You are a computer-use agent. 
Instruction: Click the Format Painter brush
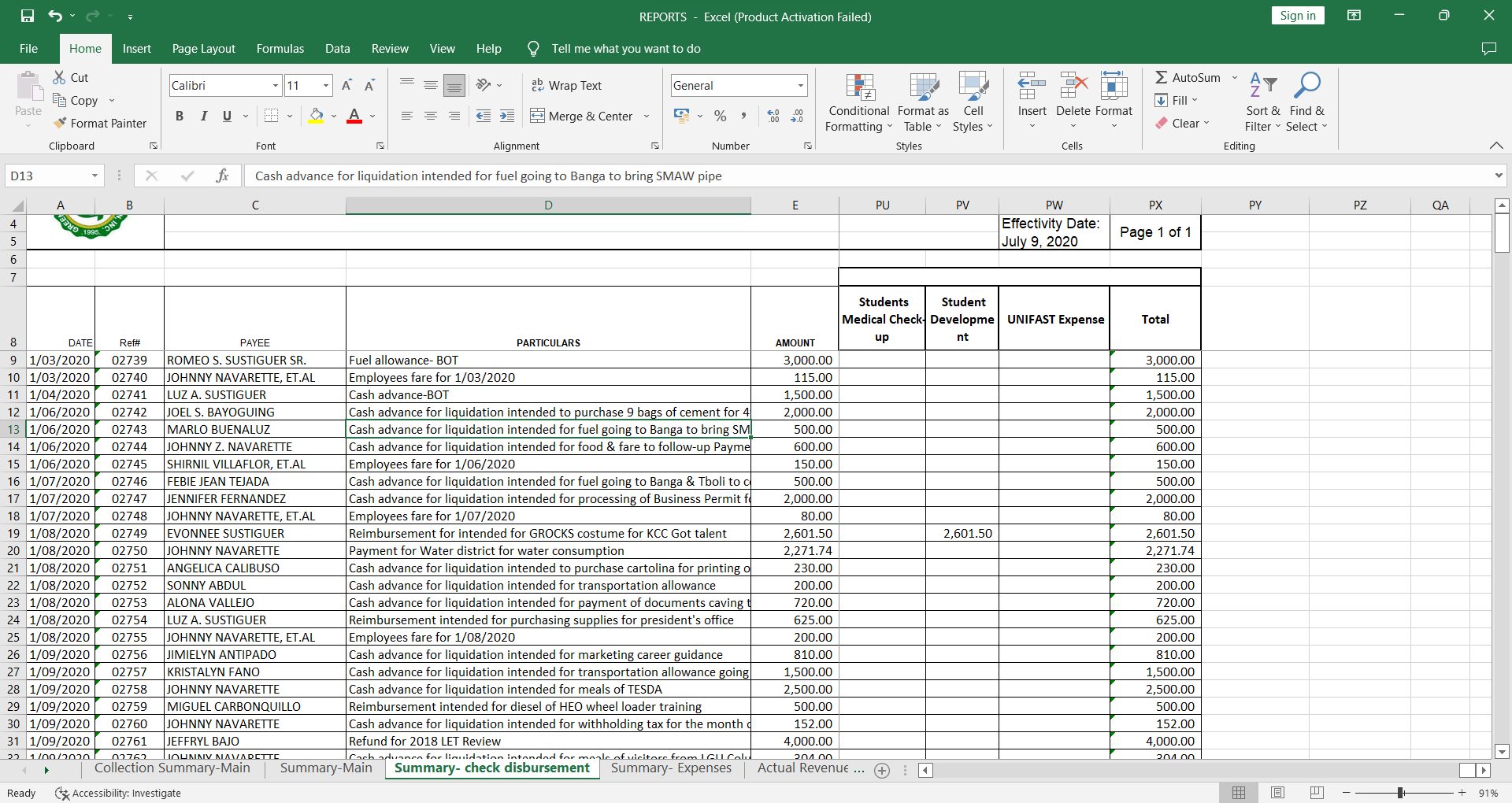(x=99, y=123)
